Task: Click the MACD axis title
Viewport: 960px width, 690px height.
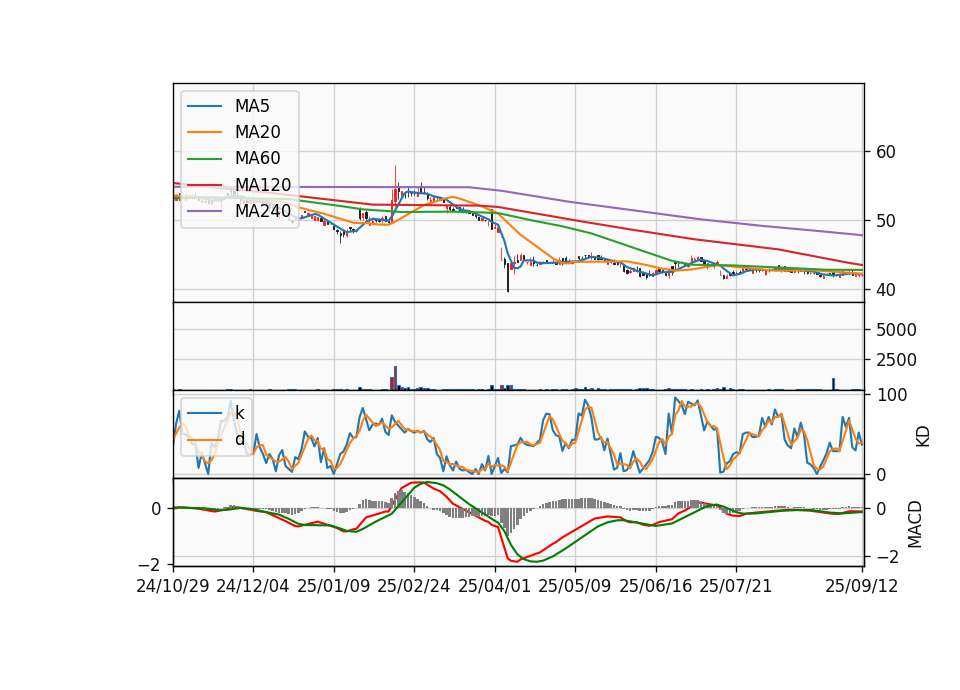Action: (x=915, y=524)
